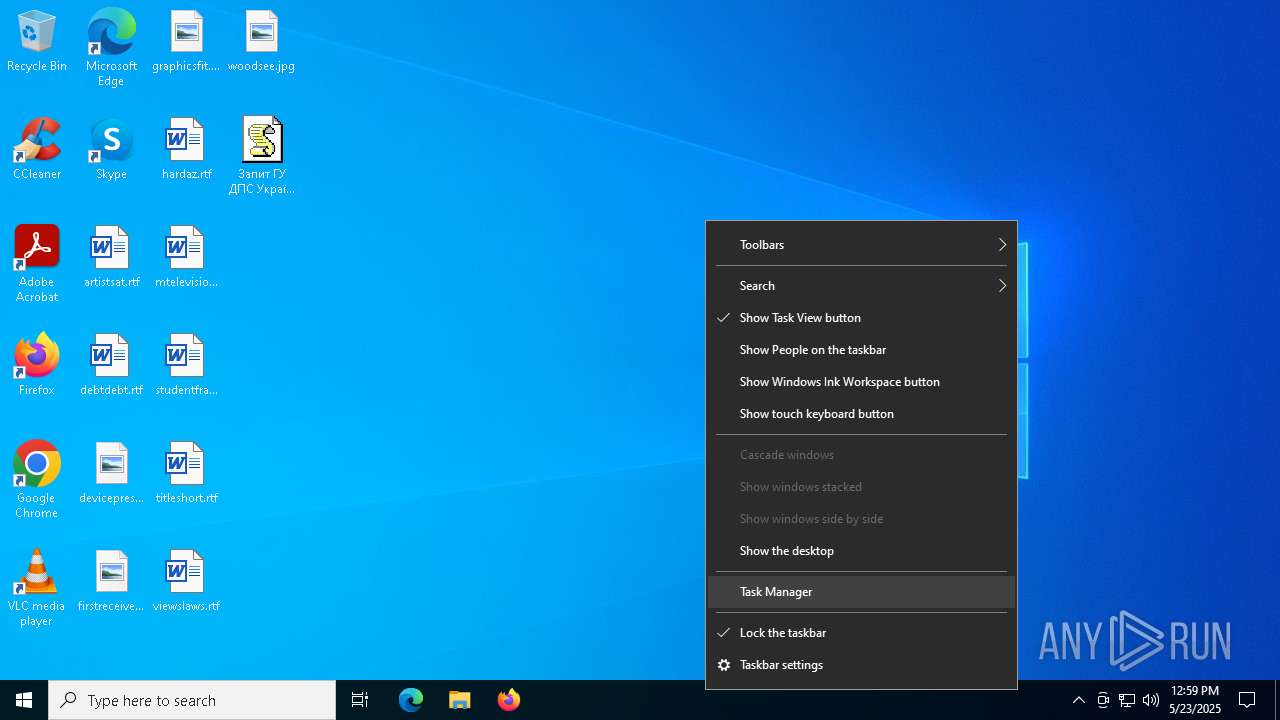This screenshot has height=720, width=1280.
Task: Select the devicepres image file icon
Action: [111, 474]
